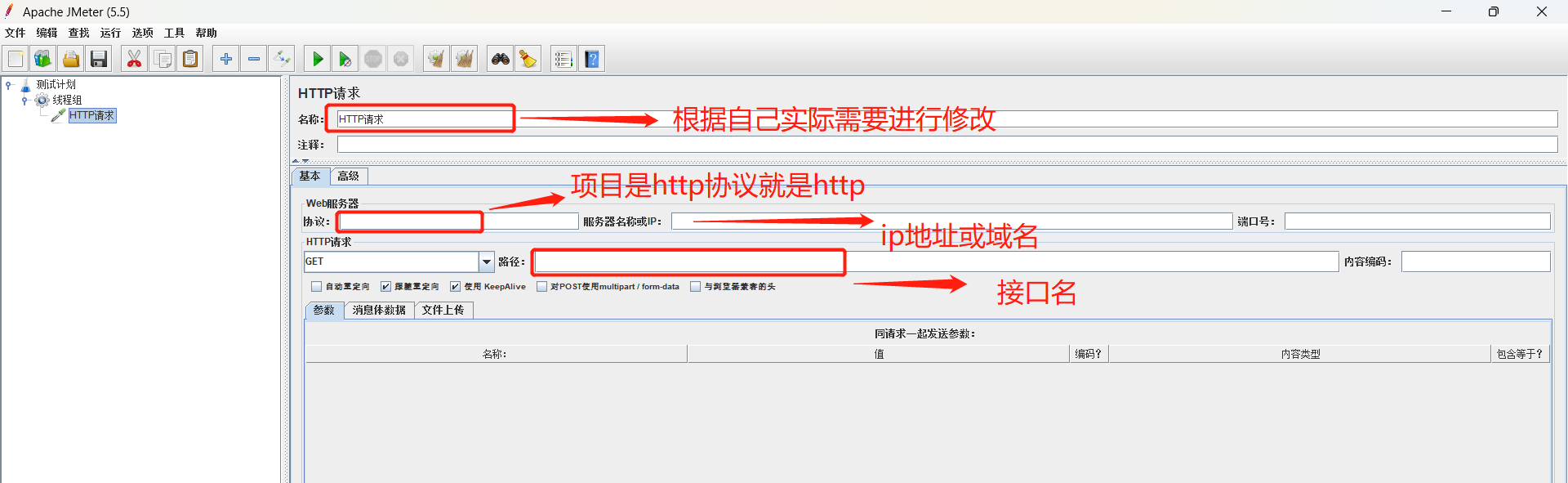This screenshot has height=483, width=1568.
Task: Open the GET method dropdown arrow
Action: 487,262
